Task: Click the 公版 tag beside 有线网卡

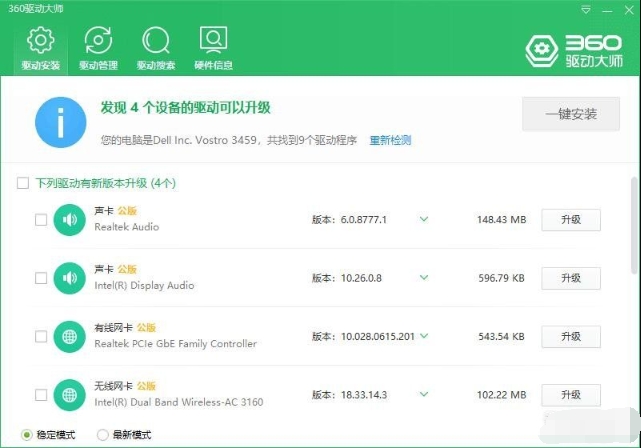Action: point(146,327)
